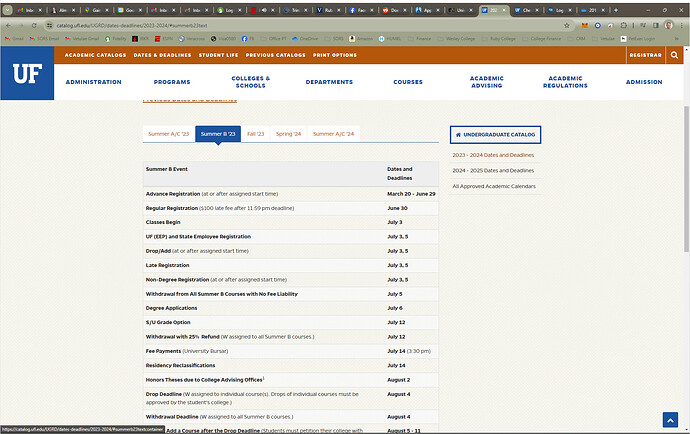Click the 'March 20 - June 29' date cell

click(411, 194)
